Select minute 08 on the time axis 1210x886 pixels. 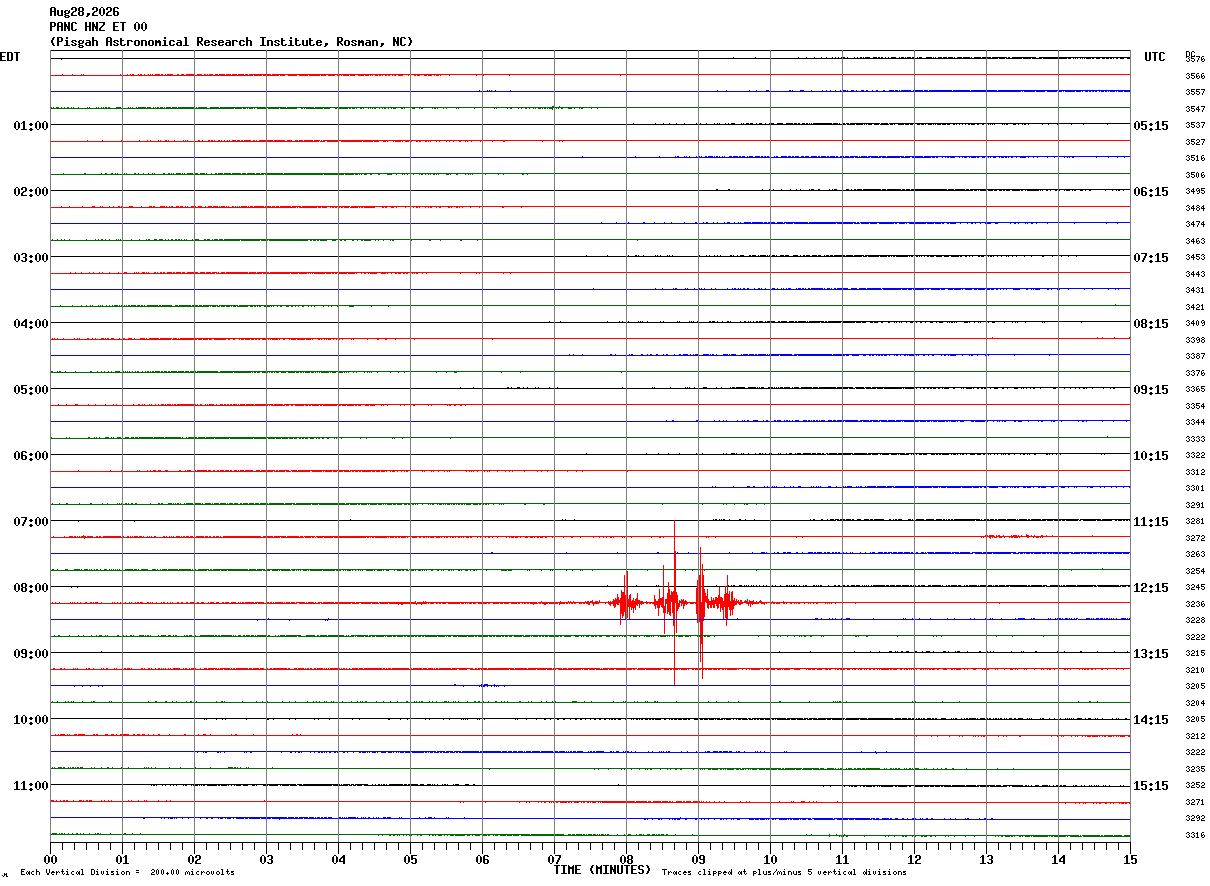pos(627,859)
